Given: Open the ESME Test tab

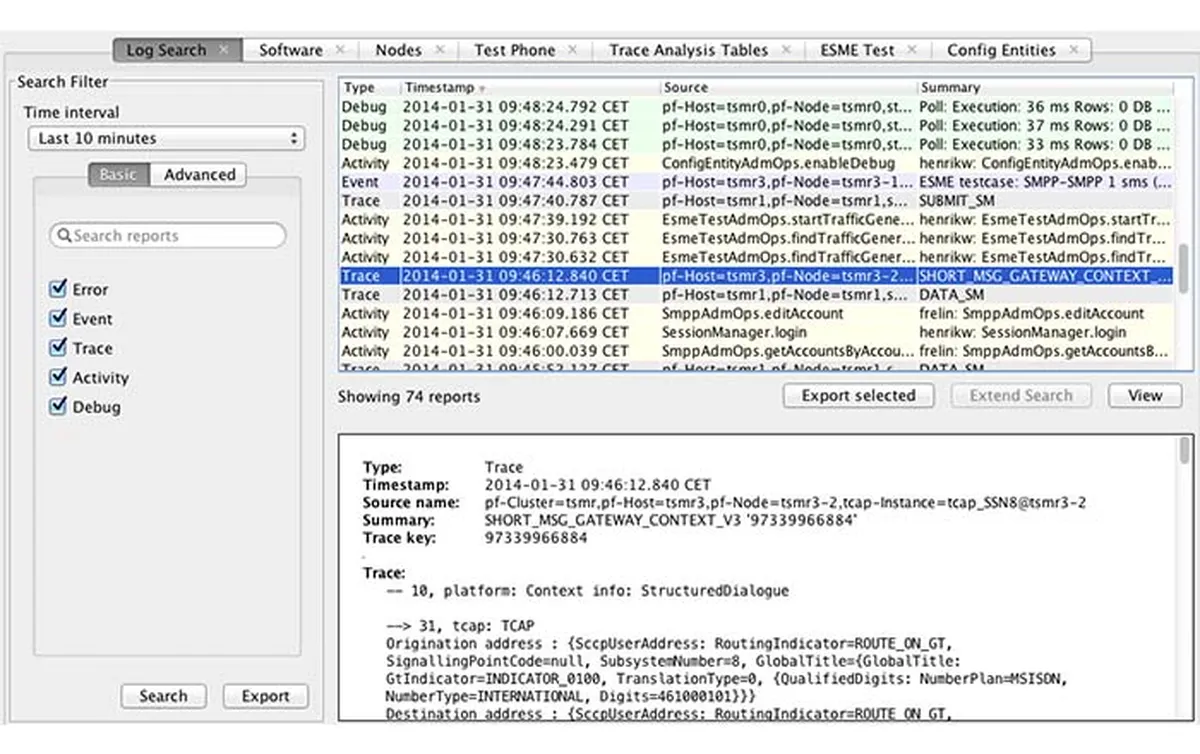Looking at the screenshot, I should click(x=857, y=50).
